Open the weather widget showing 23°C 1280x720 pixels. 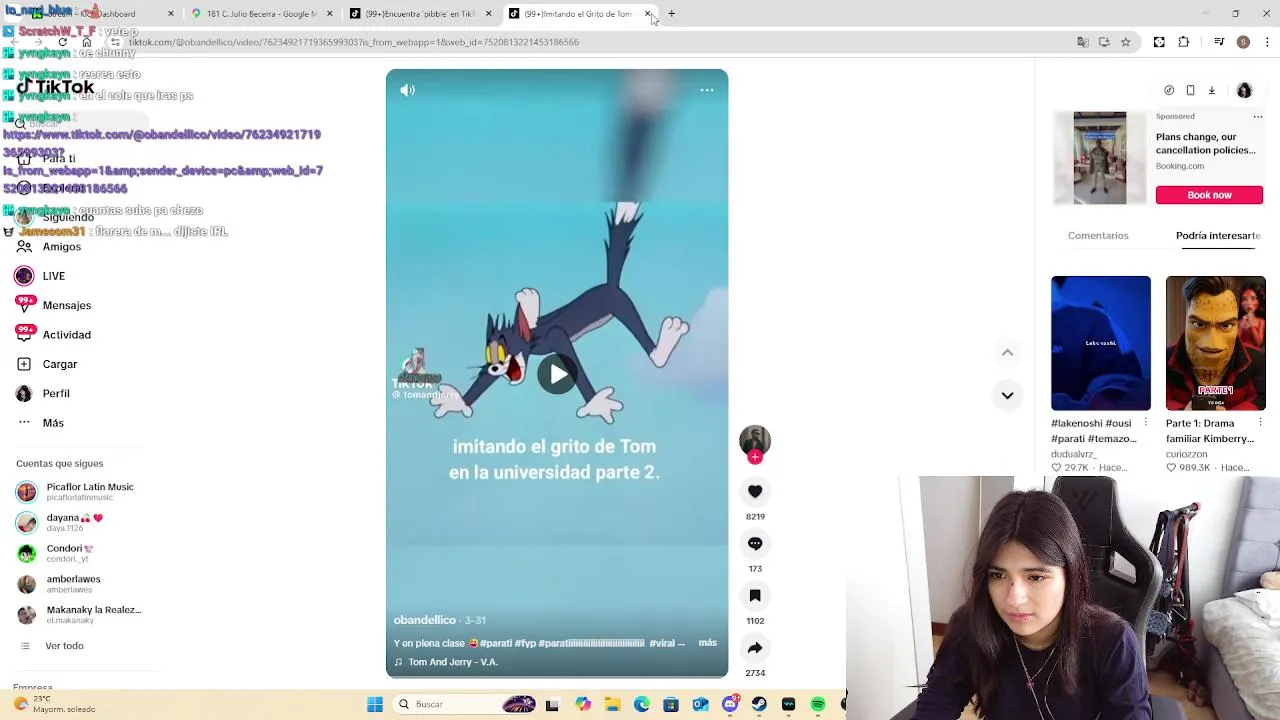pyautogui.click(x=56, y=704)
